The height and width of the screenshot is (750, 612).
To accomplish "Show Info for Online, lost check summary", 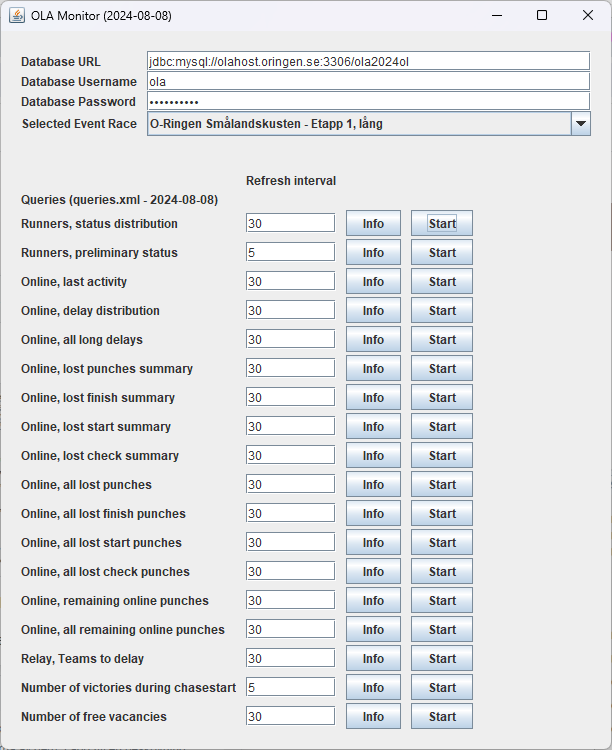I will point(373,455).
